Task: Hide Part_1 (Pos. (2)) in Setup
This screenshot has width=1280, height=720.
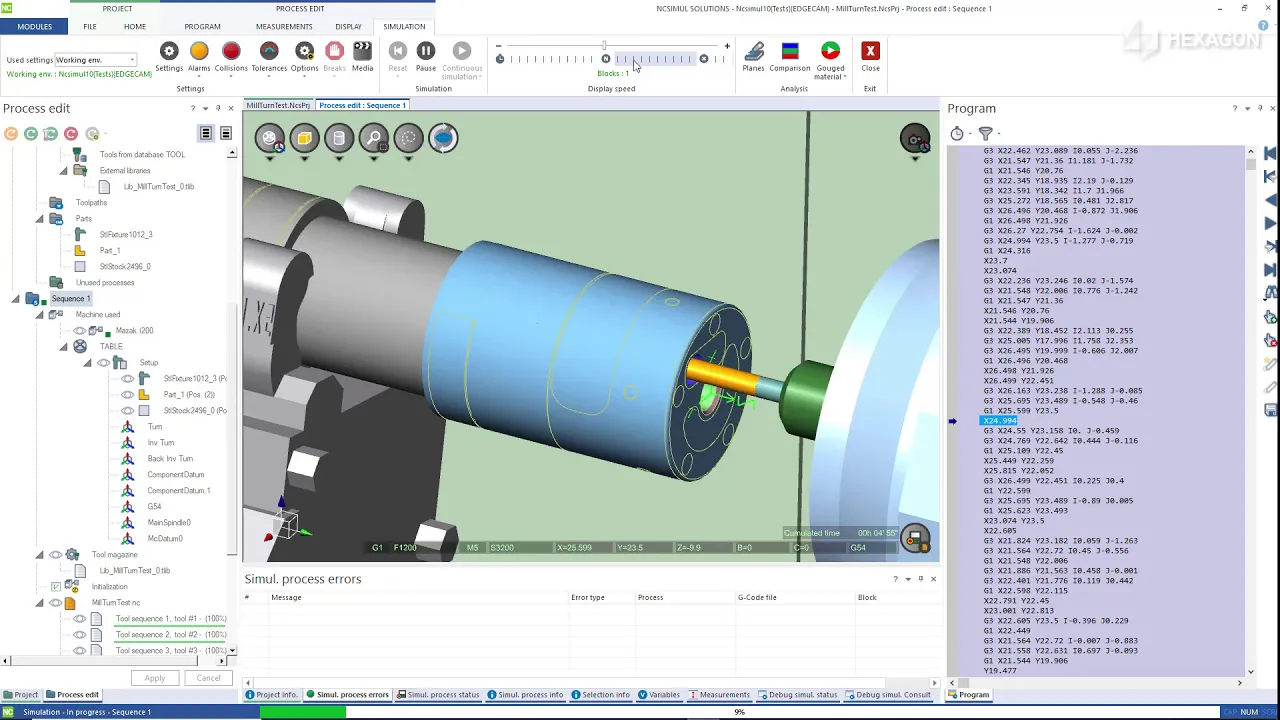Action: tap(127, 395)
